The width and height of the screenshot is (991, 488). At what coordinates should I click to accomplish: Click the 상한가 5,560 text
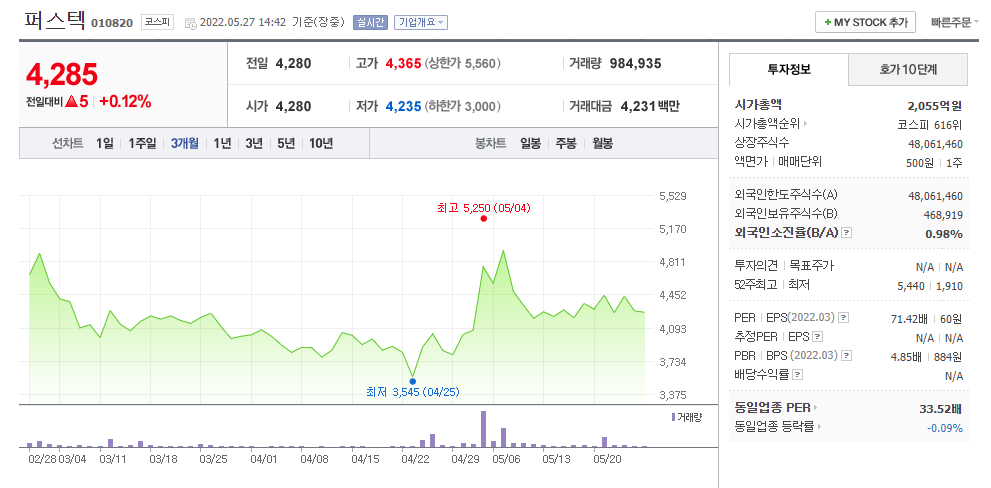[463, 63]
